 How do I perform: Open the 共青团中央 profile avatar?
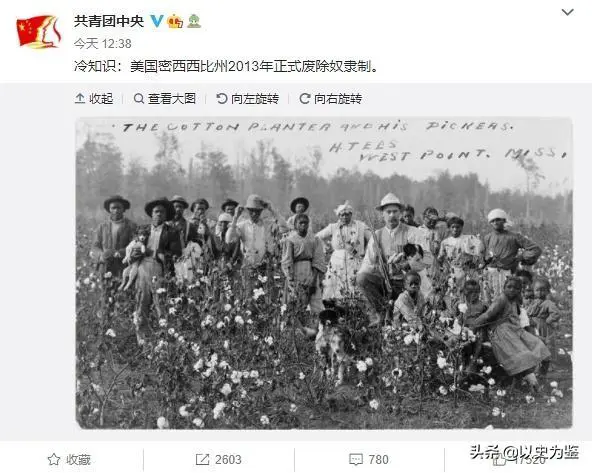tap(39, 31)
